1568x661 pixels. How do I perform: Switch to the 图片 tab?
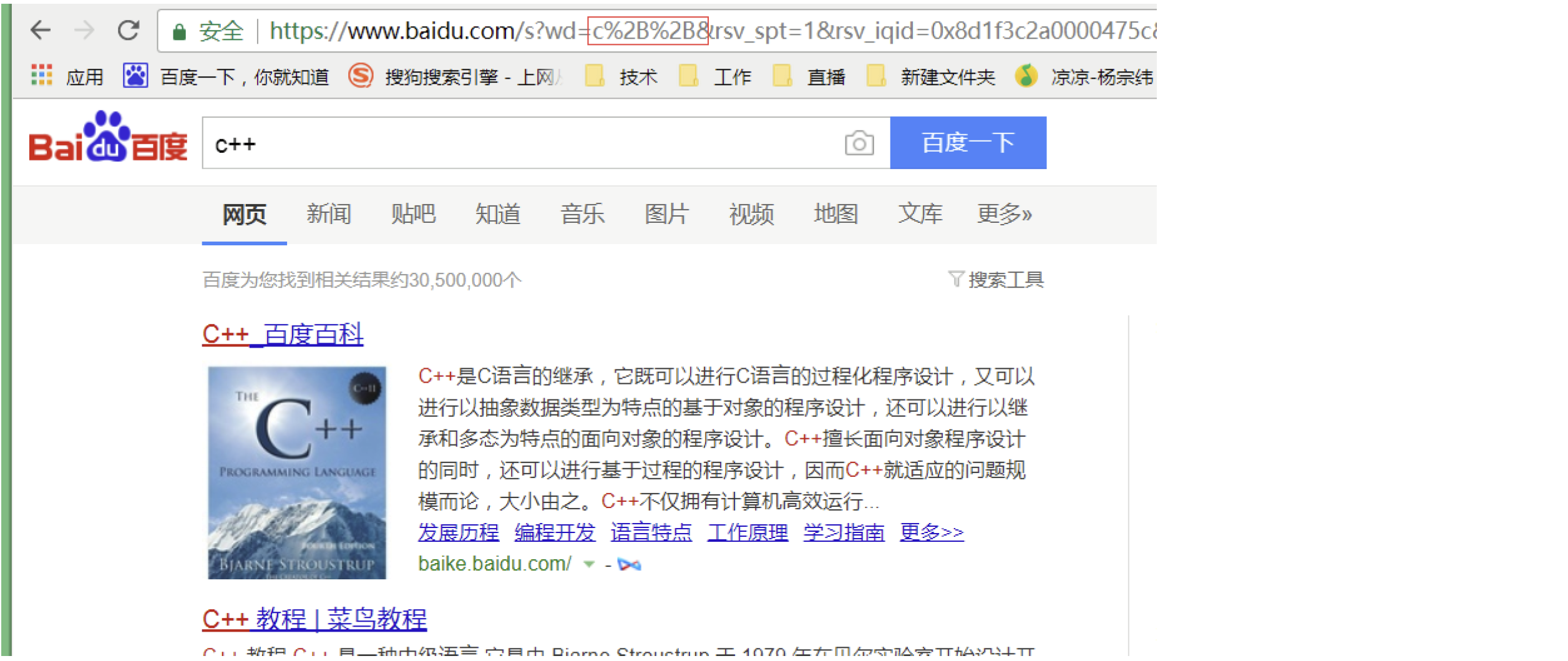point(667,214)
